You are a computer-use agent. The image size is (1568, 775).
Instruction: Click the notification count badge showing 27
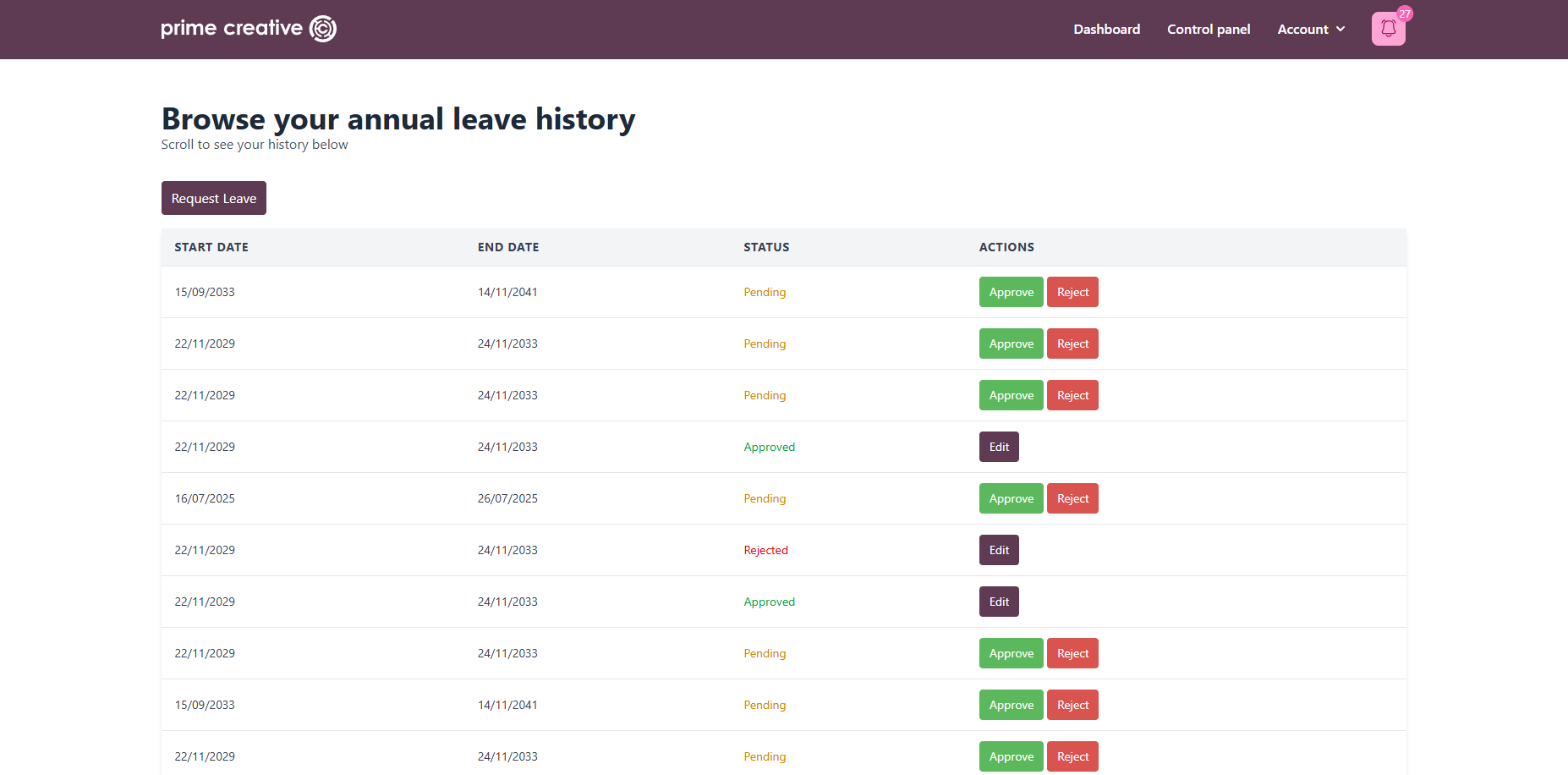pos(1404,14)
